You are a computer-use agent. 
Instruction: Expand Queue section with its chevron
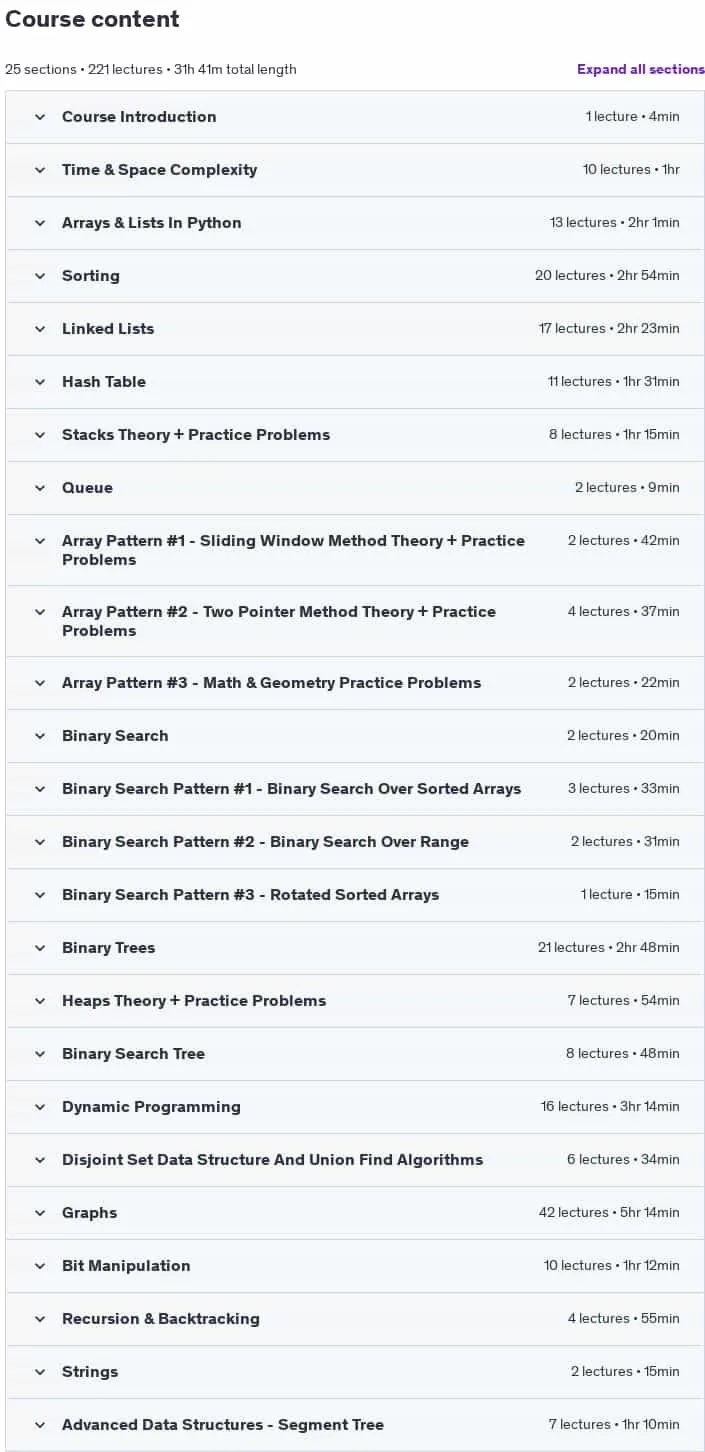40,488
